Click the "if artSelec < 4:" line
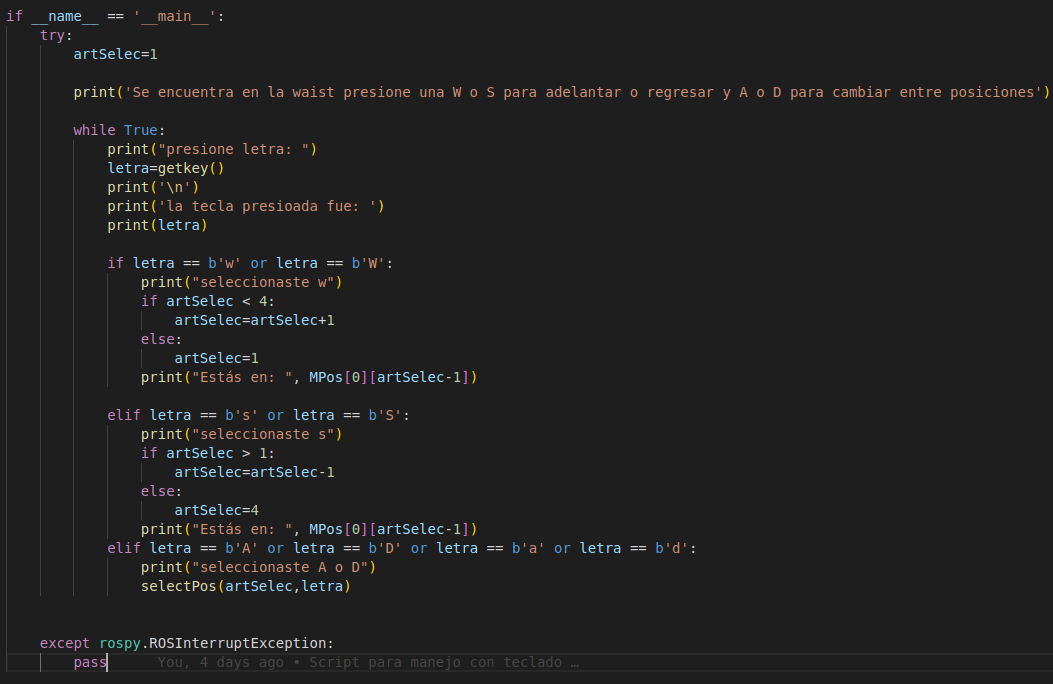Image resolution: width=1053 pixels, height=684 pixels. (x=208, y=301)
